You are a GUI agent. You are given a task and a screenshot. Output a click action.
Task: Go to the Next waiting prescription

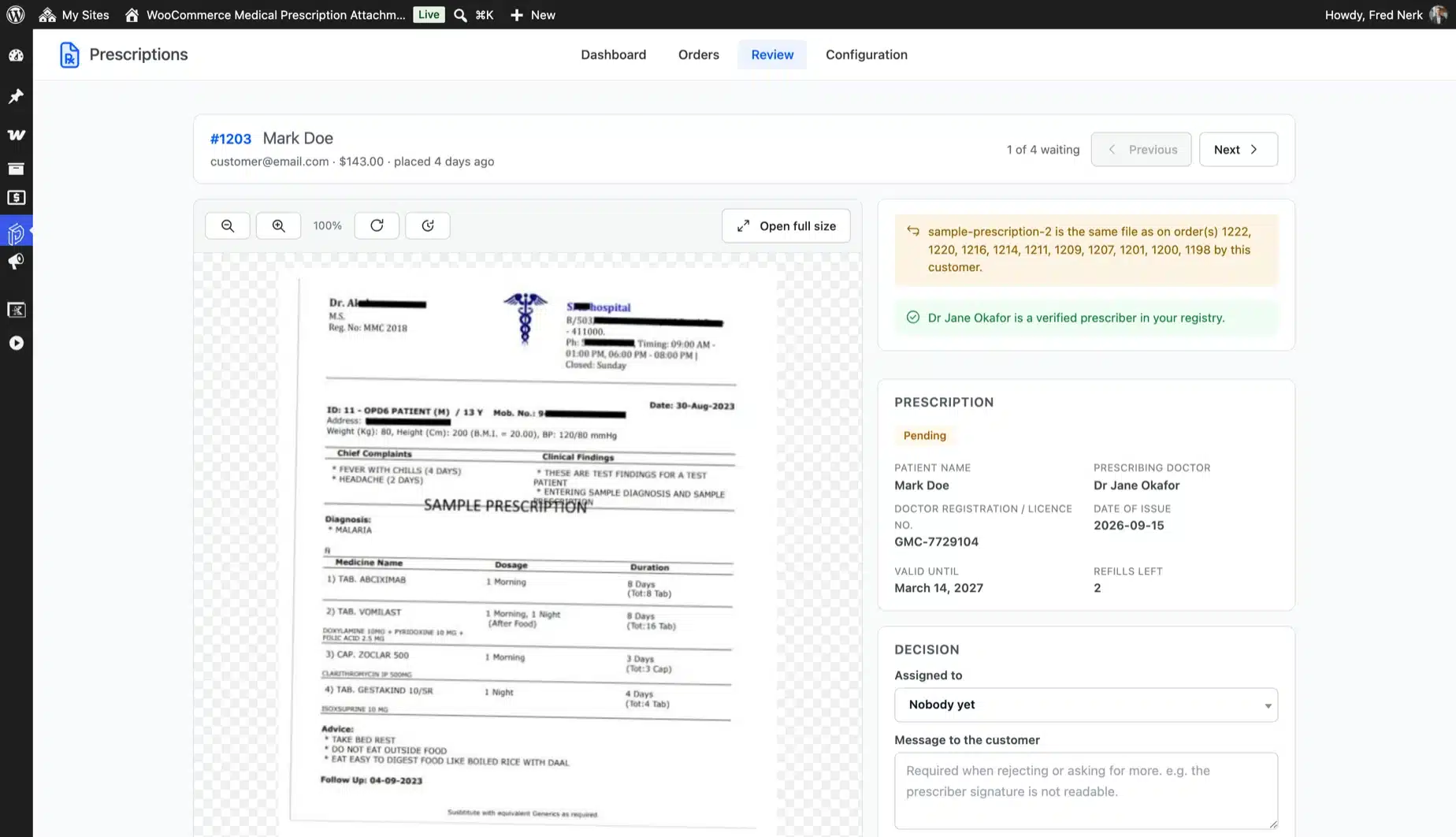tap(1238, 149)
